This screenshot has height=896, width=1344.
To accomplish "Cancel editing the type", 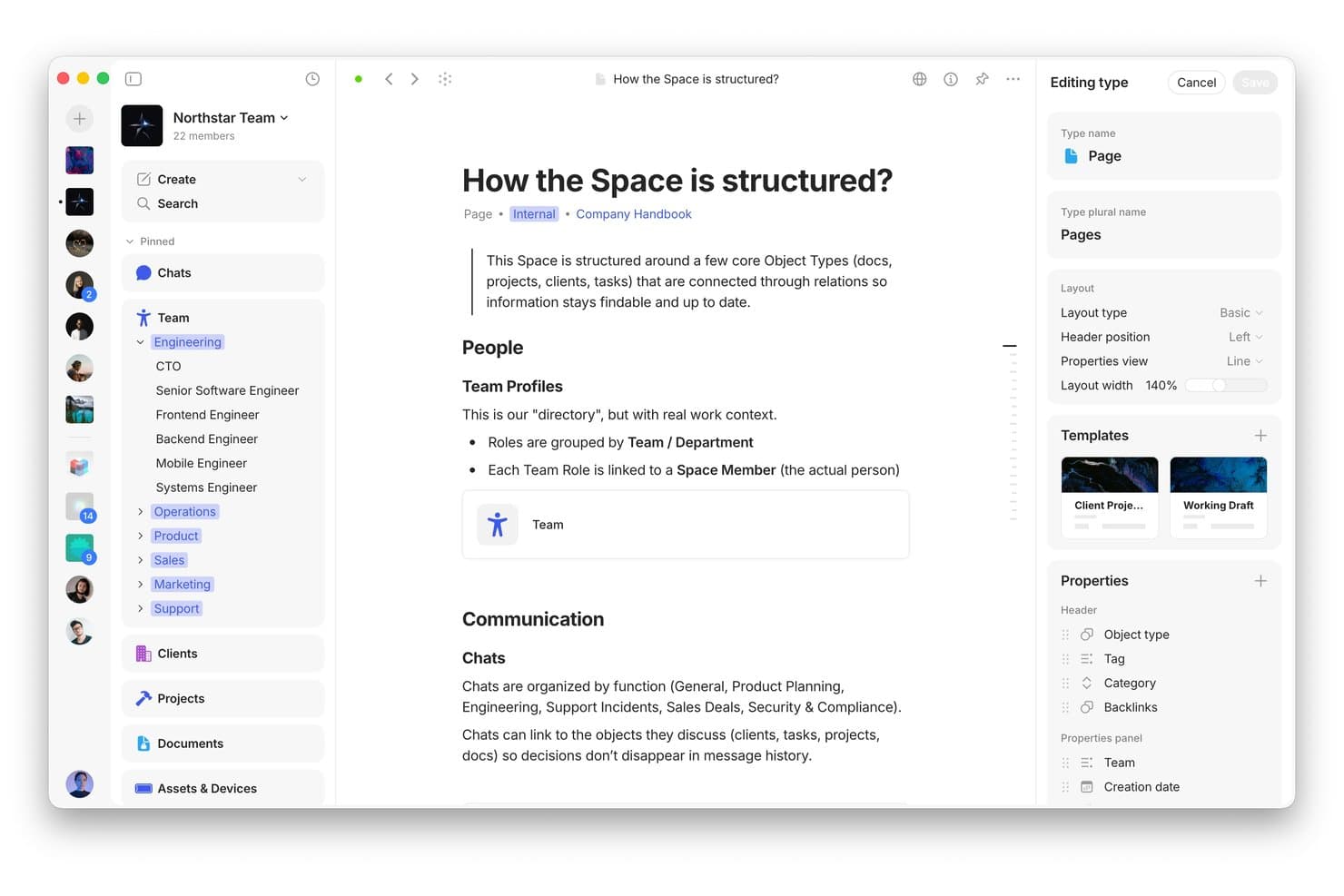I will pos(1196,83).
